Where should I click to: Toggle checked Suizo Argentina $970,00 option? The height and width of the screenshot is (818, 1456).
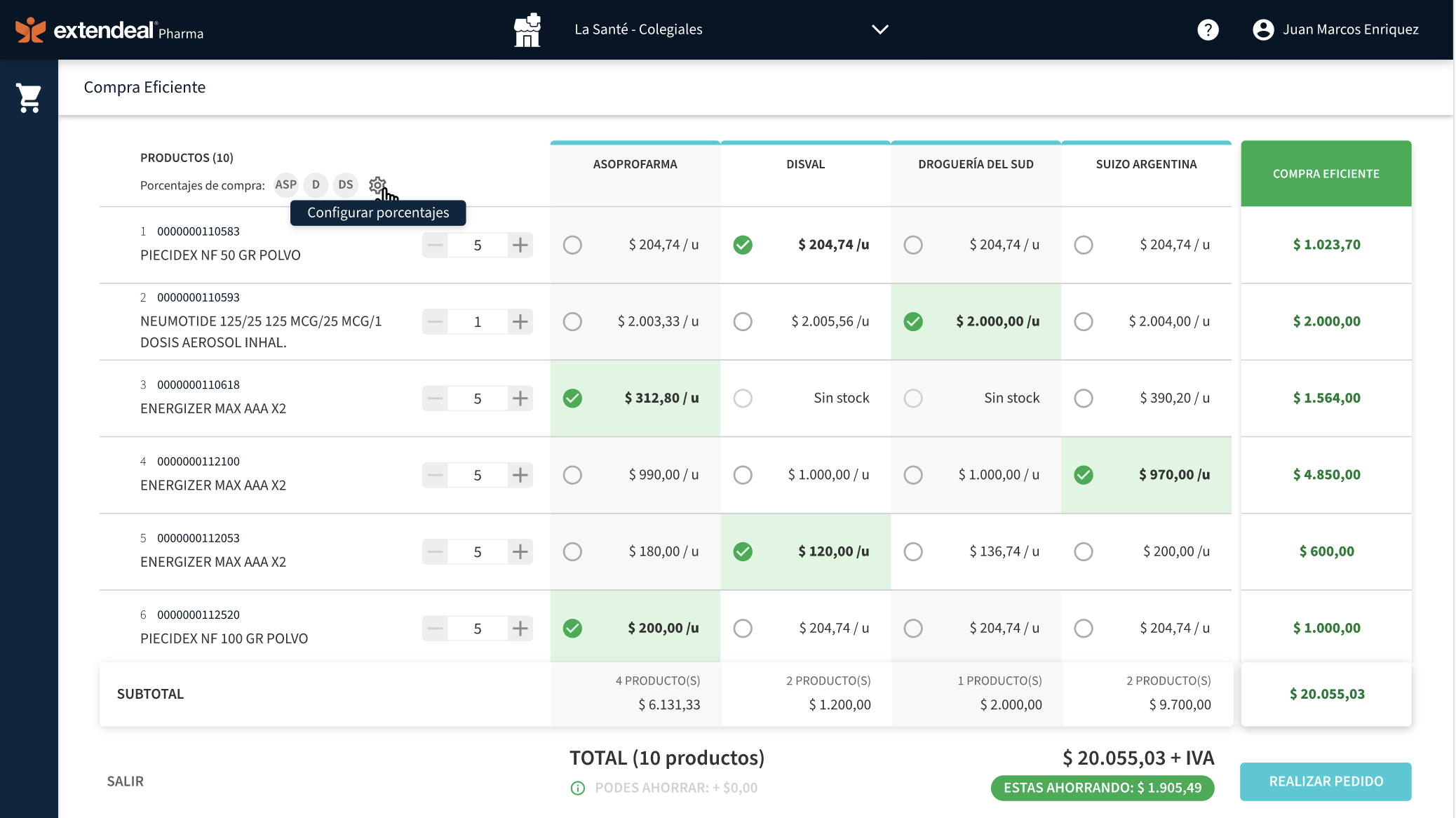1084,475
